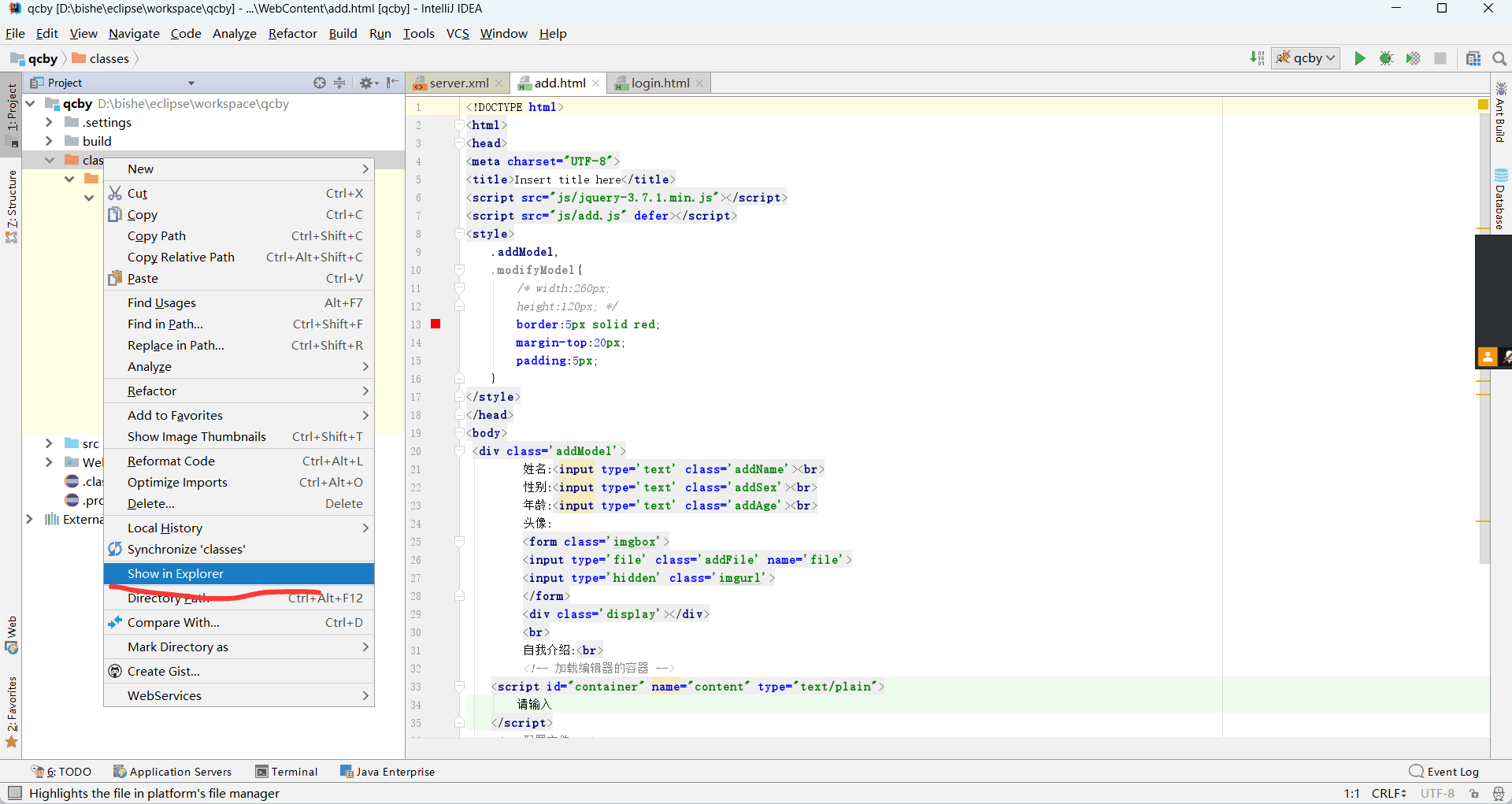The height and width of the screenshot is (804, 1512).
Task: Toggle the read-only lock icon in status bar
Action: [1474, 793]
